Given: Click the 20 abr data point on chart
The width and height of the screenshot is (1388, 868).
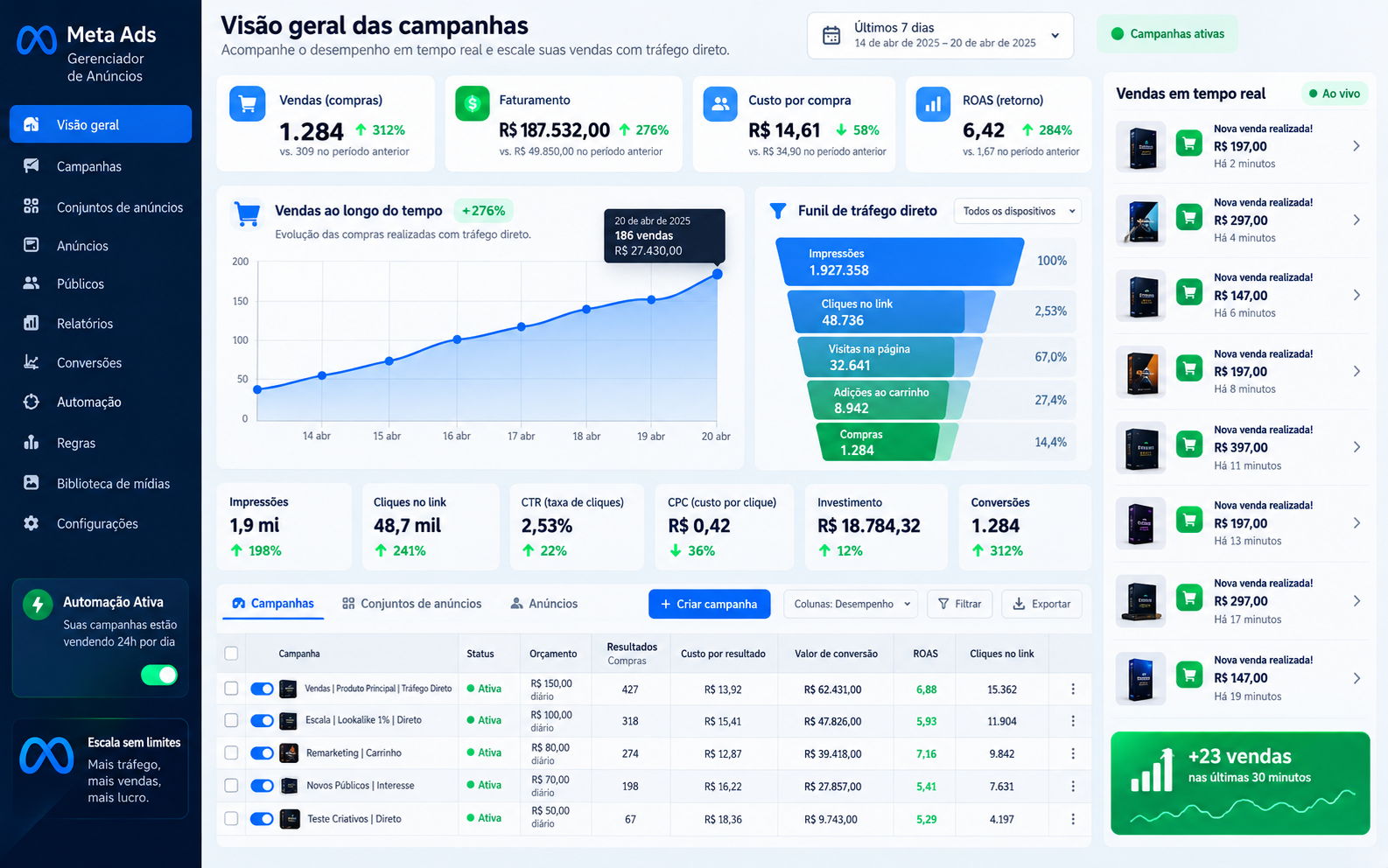Looking at the screenshot, I should coord(718,274).
